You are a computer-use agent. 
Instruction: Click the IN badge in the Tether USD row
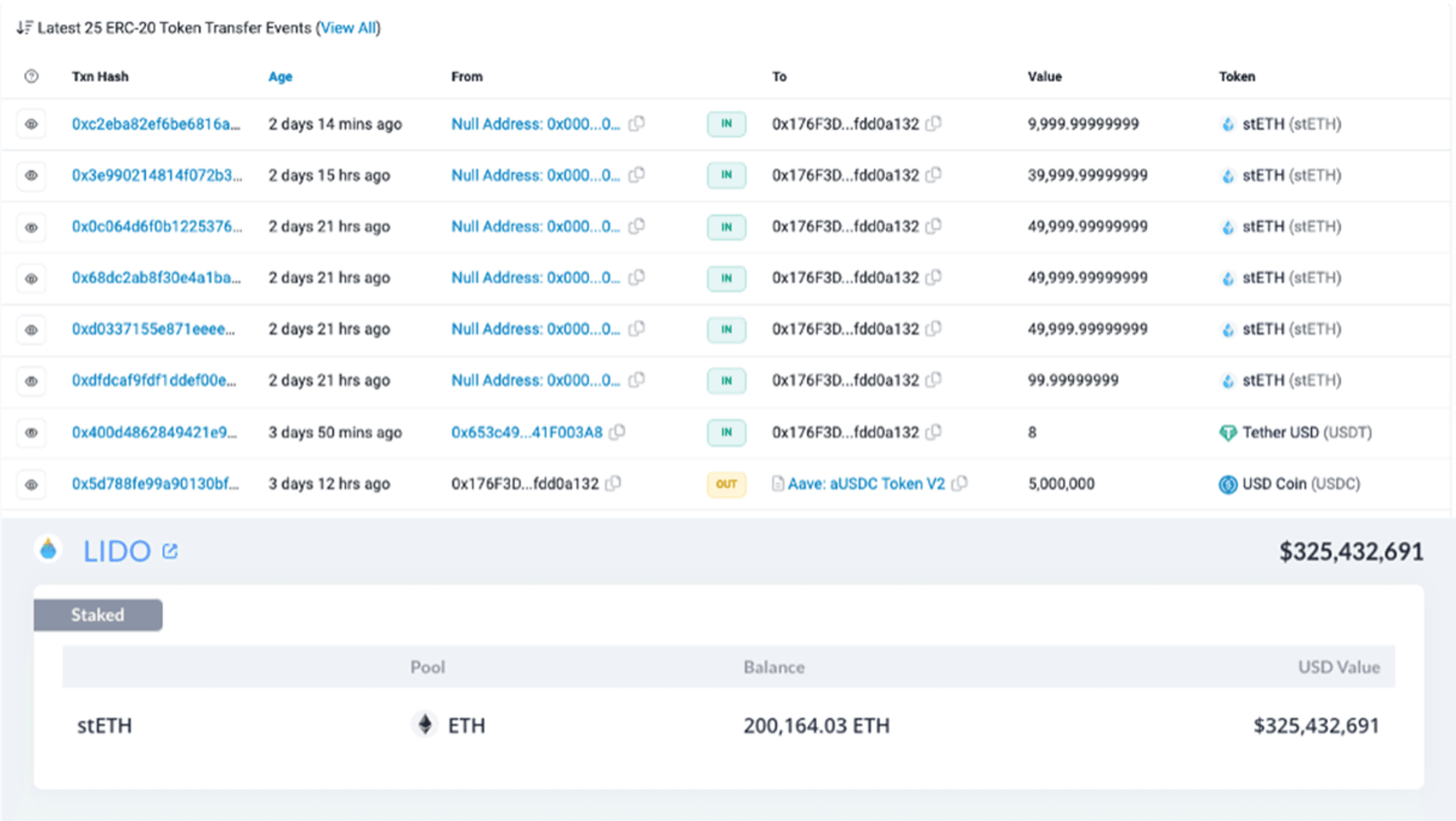[726, 433]
